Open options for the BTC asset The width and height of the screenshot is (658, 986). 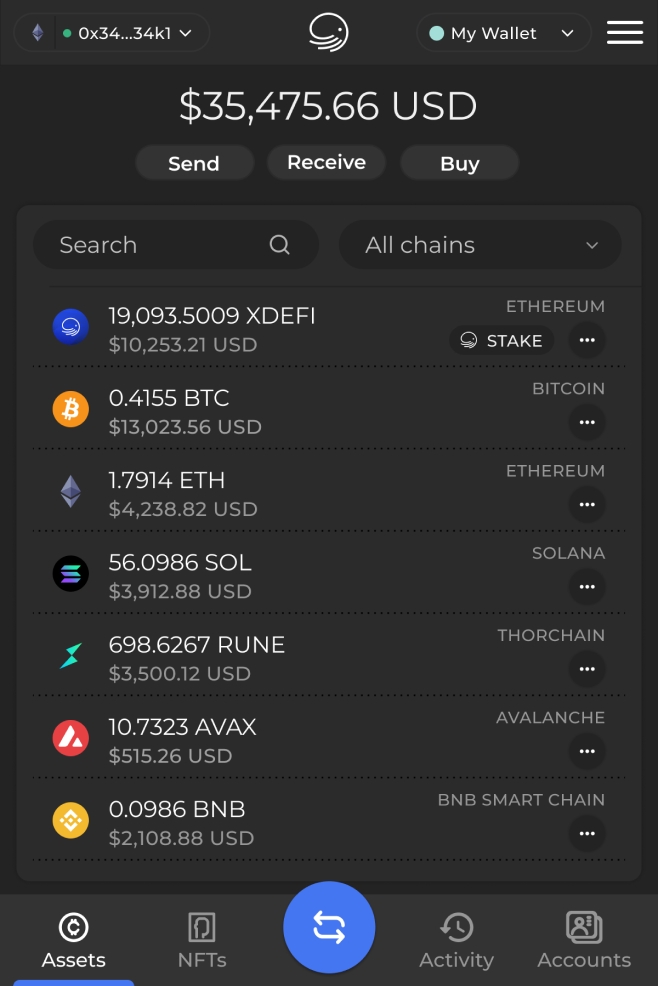click(587, 422)
